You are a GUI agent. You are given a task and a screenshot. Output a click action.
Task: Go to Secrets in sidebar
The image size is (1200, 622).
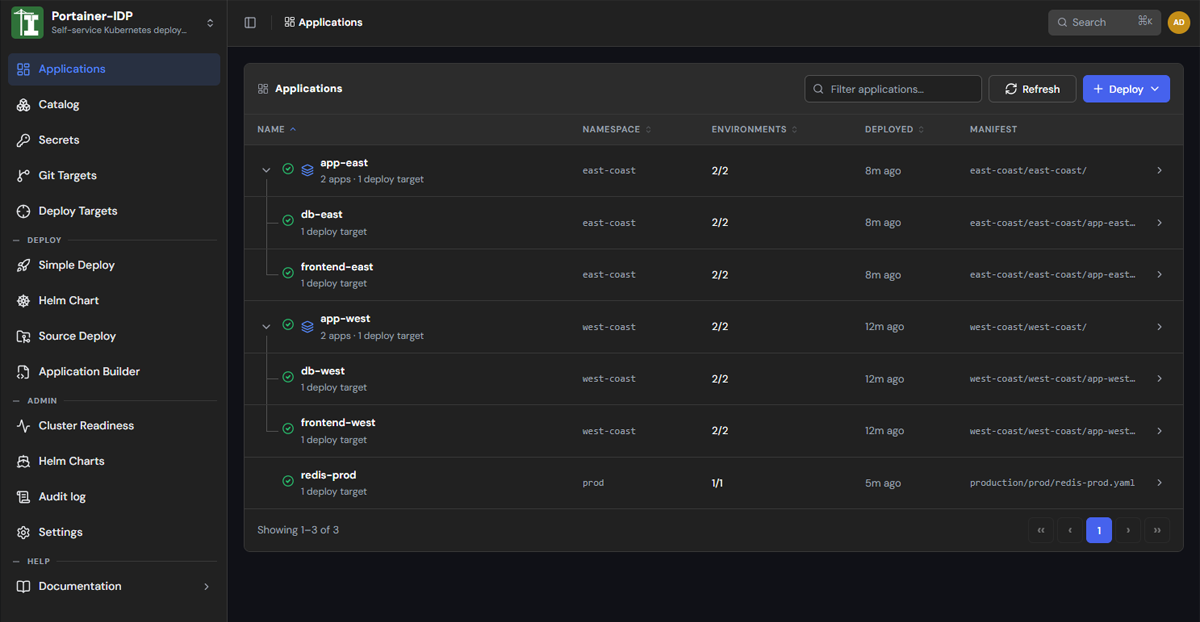tap(114, 140)
